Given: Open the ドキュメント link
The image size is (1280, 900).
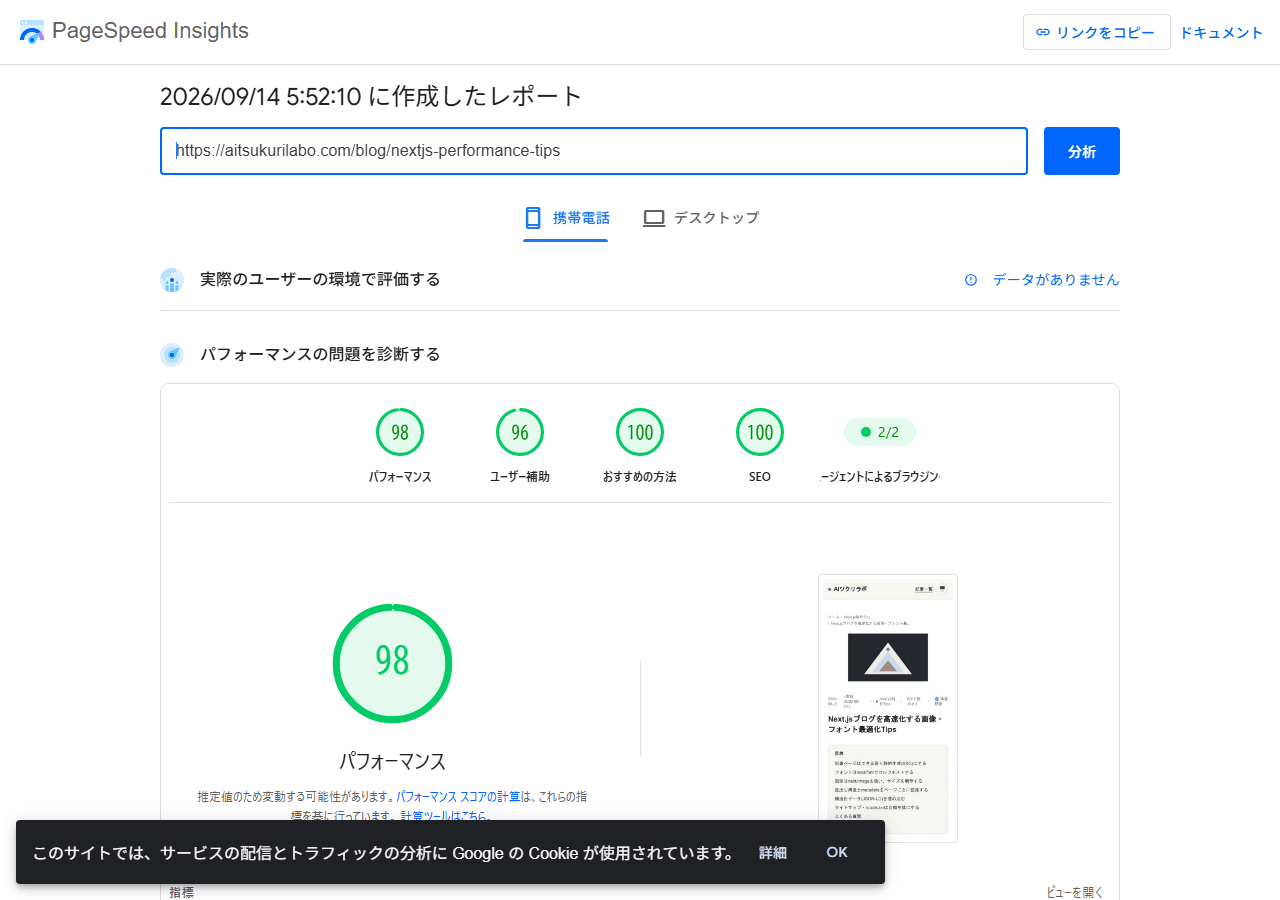Looking at the screenshot, I should coord(1222,32).
